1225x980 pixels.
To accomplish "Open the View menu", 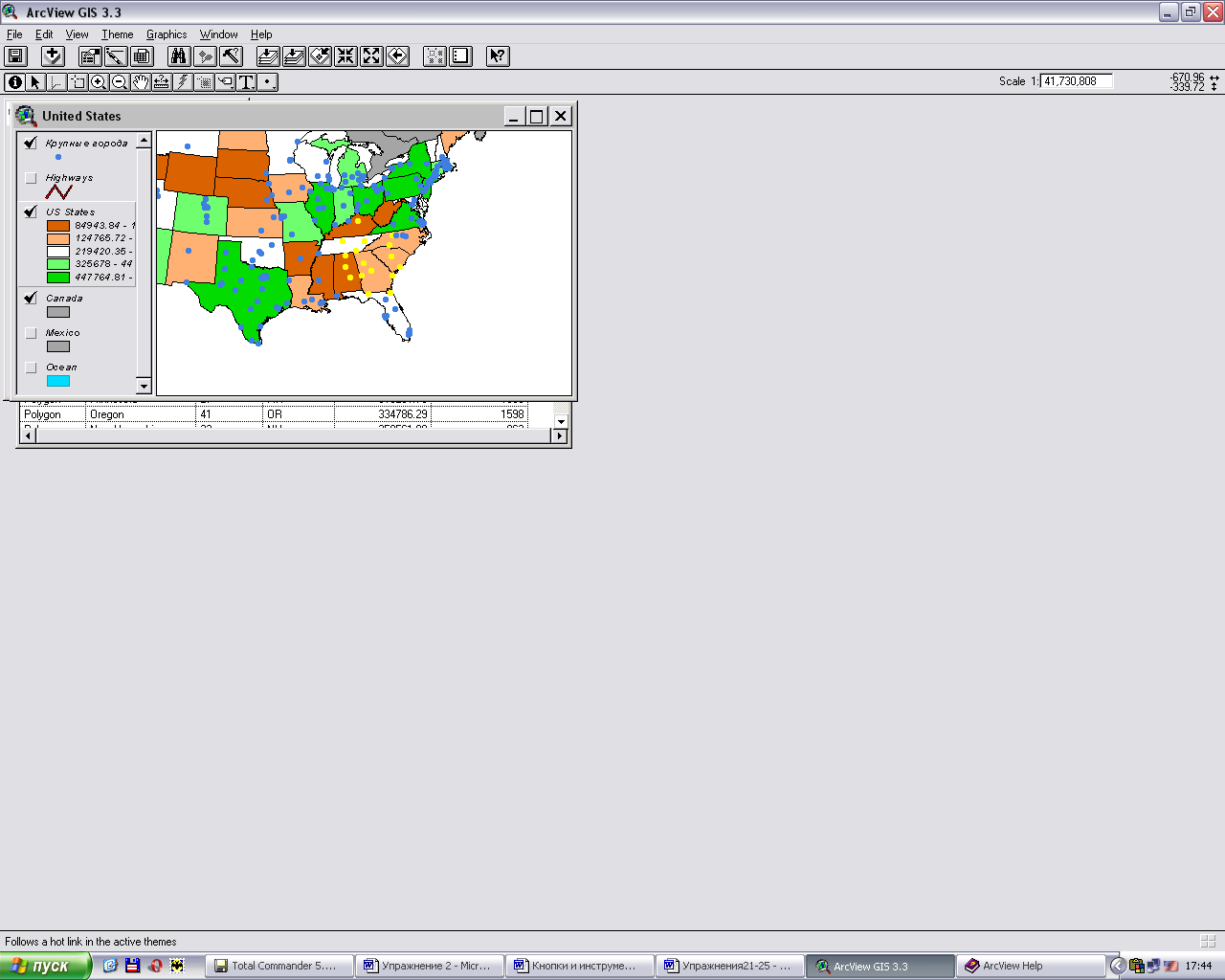I will click(x=77, y=34).
